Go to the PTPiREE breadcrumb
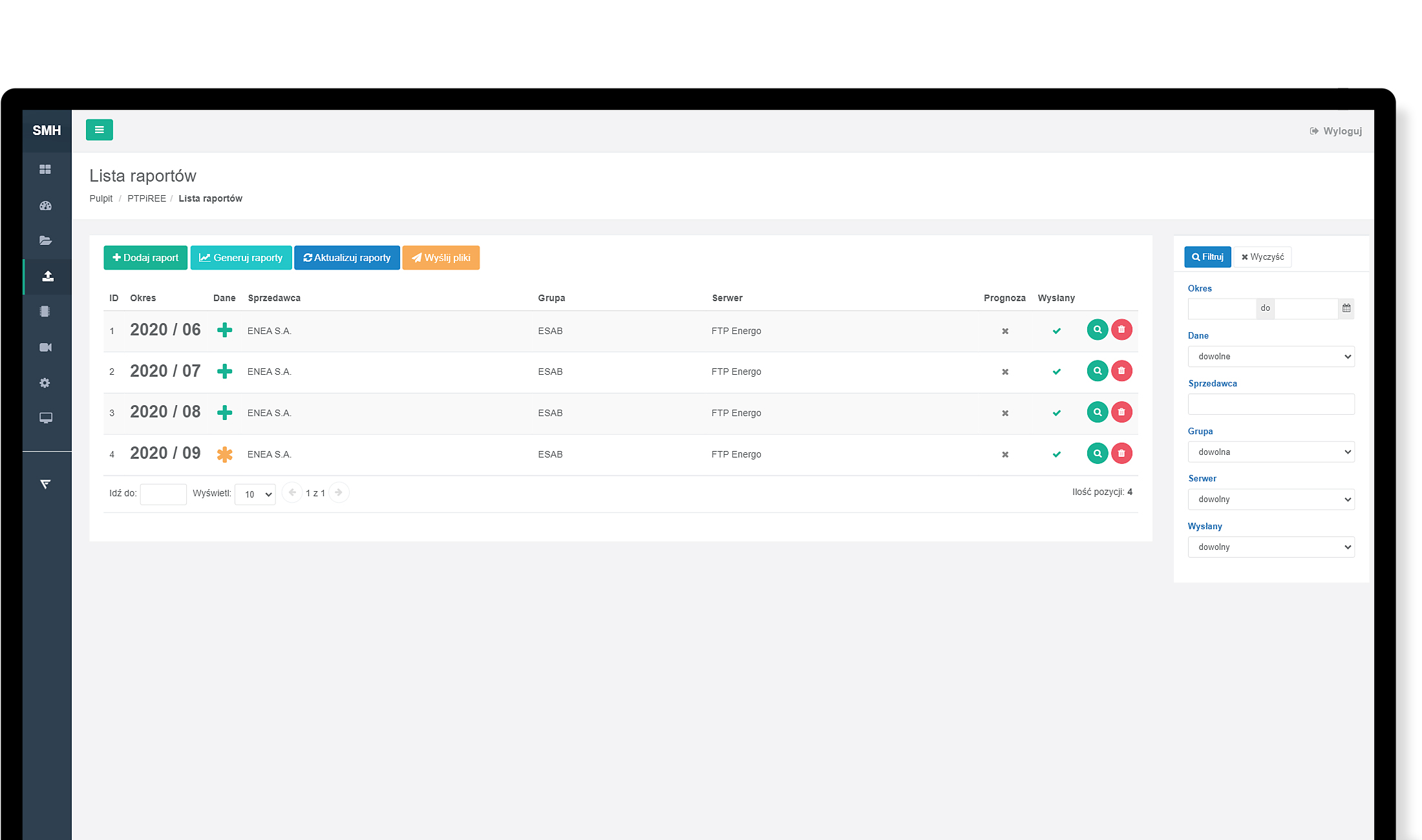The image size is (1422, 840). click(147, 198)
